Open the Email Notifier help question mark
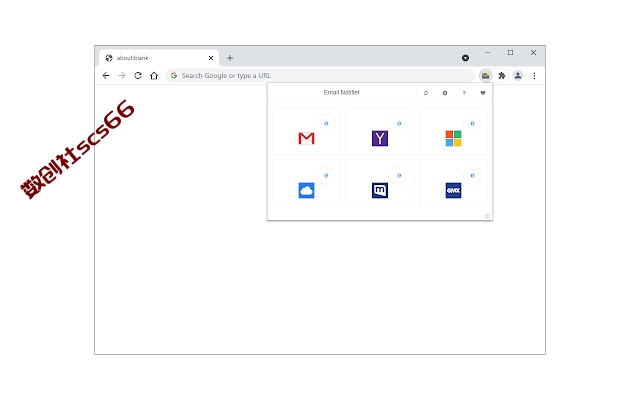The height and width of the screenshot is (400, 640). click(464, 93)
